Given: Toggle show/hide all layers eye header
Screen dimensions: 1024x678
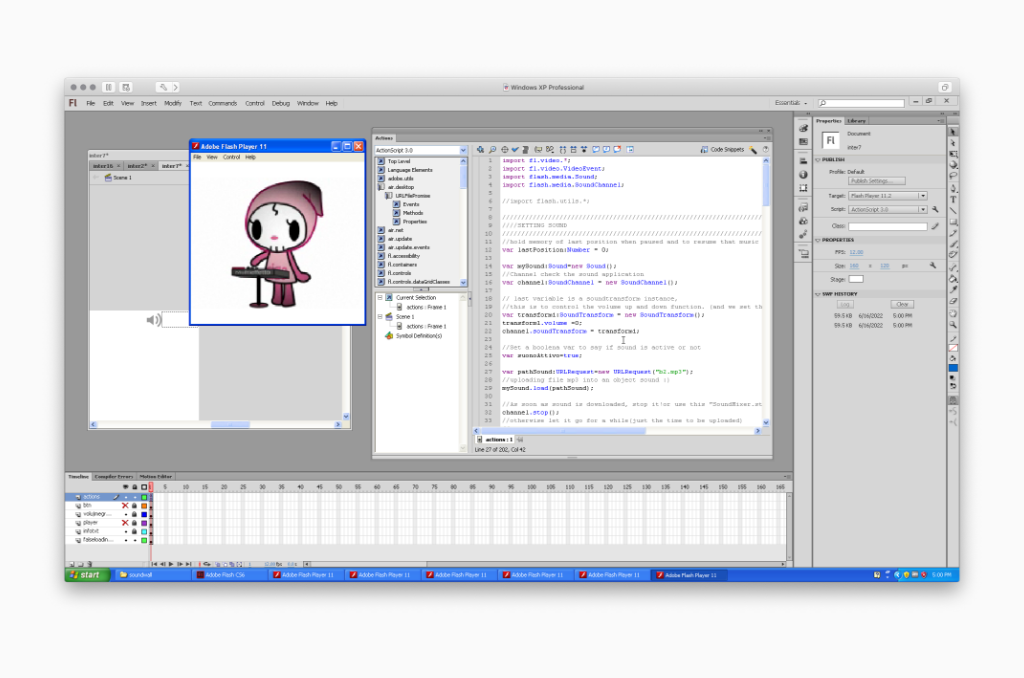Looking at the screenshot, I should click(x=125, y=487).
